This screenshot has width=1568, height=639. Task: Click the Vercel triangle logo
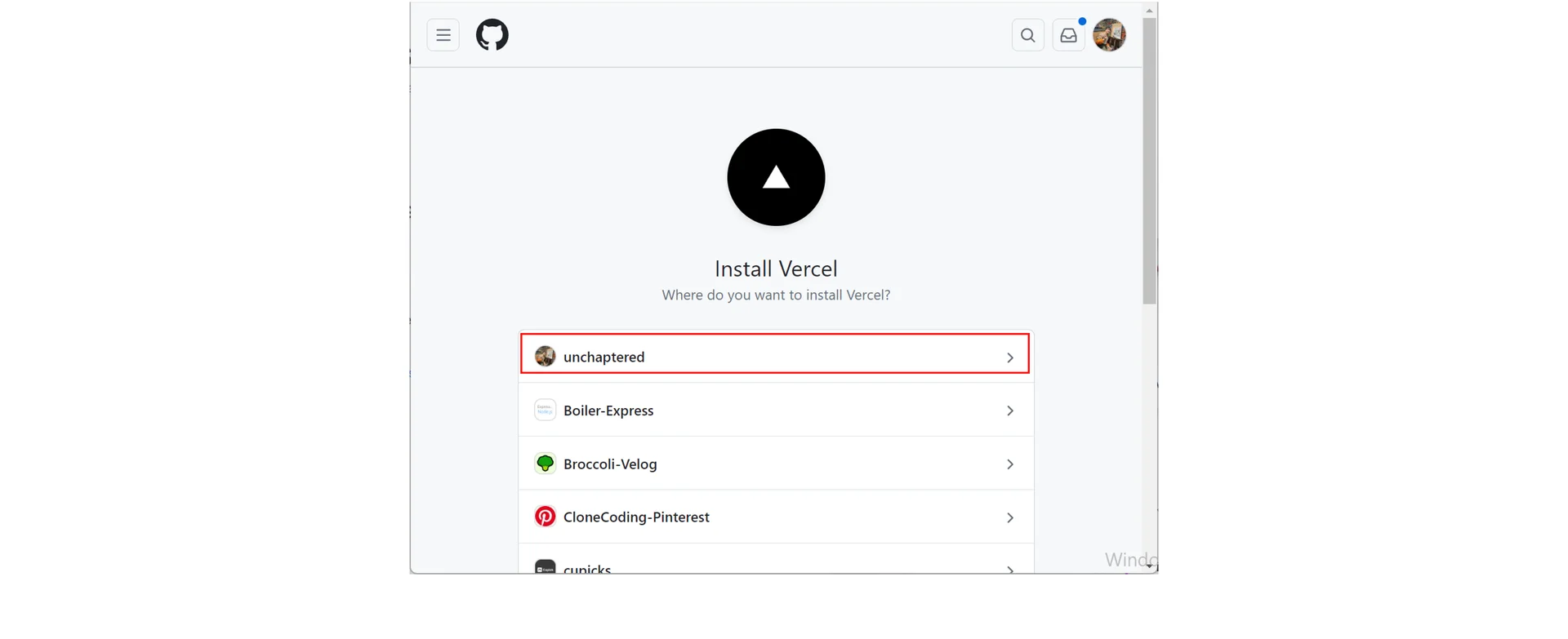(x=776, y=177)
